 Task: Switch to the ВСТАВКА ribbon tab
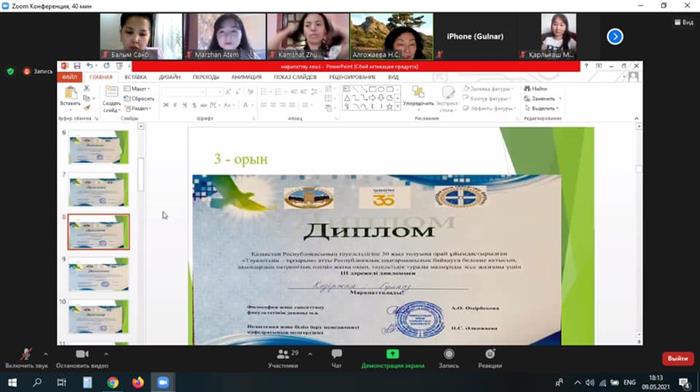click(x=136, y=77)
